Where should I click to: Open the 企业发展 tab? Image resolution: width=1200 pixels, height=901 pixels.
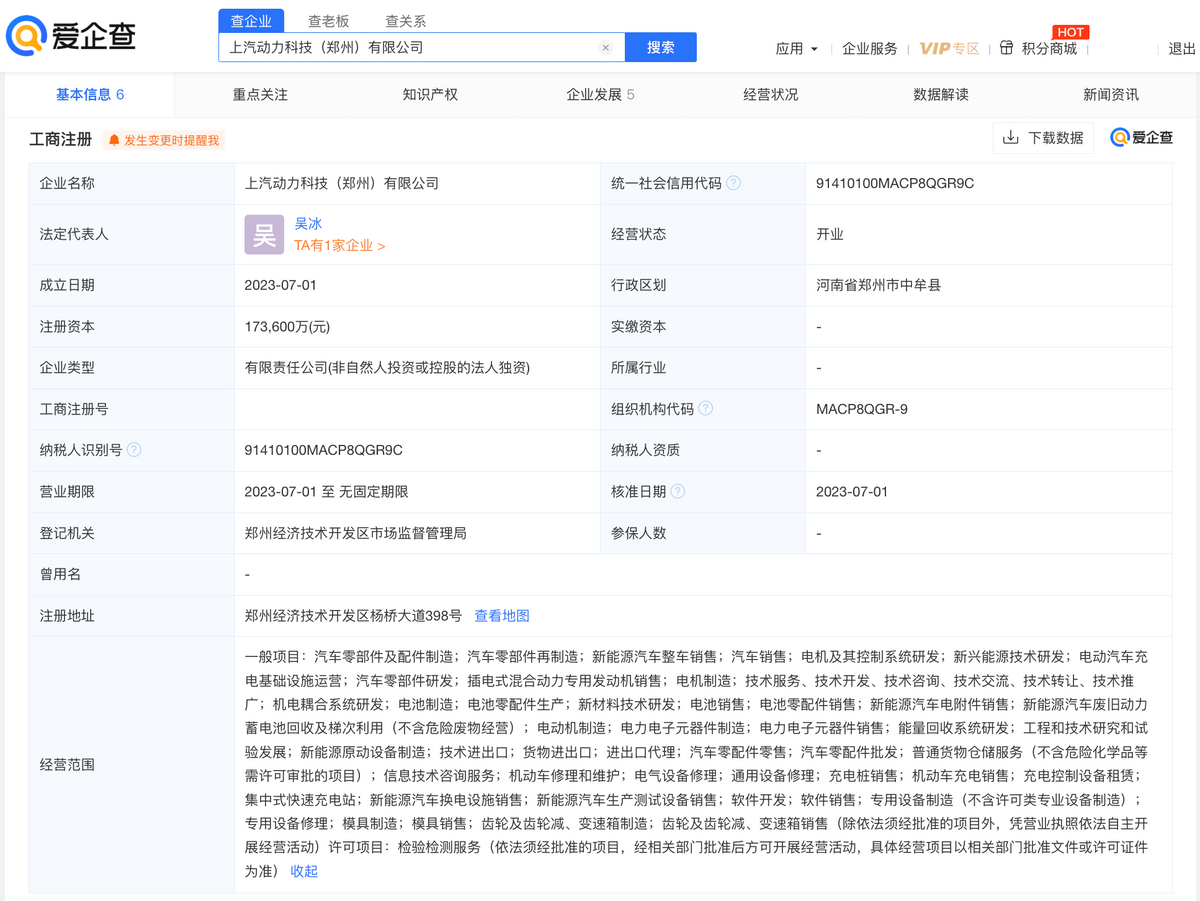(600, 94)
